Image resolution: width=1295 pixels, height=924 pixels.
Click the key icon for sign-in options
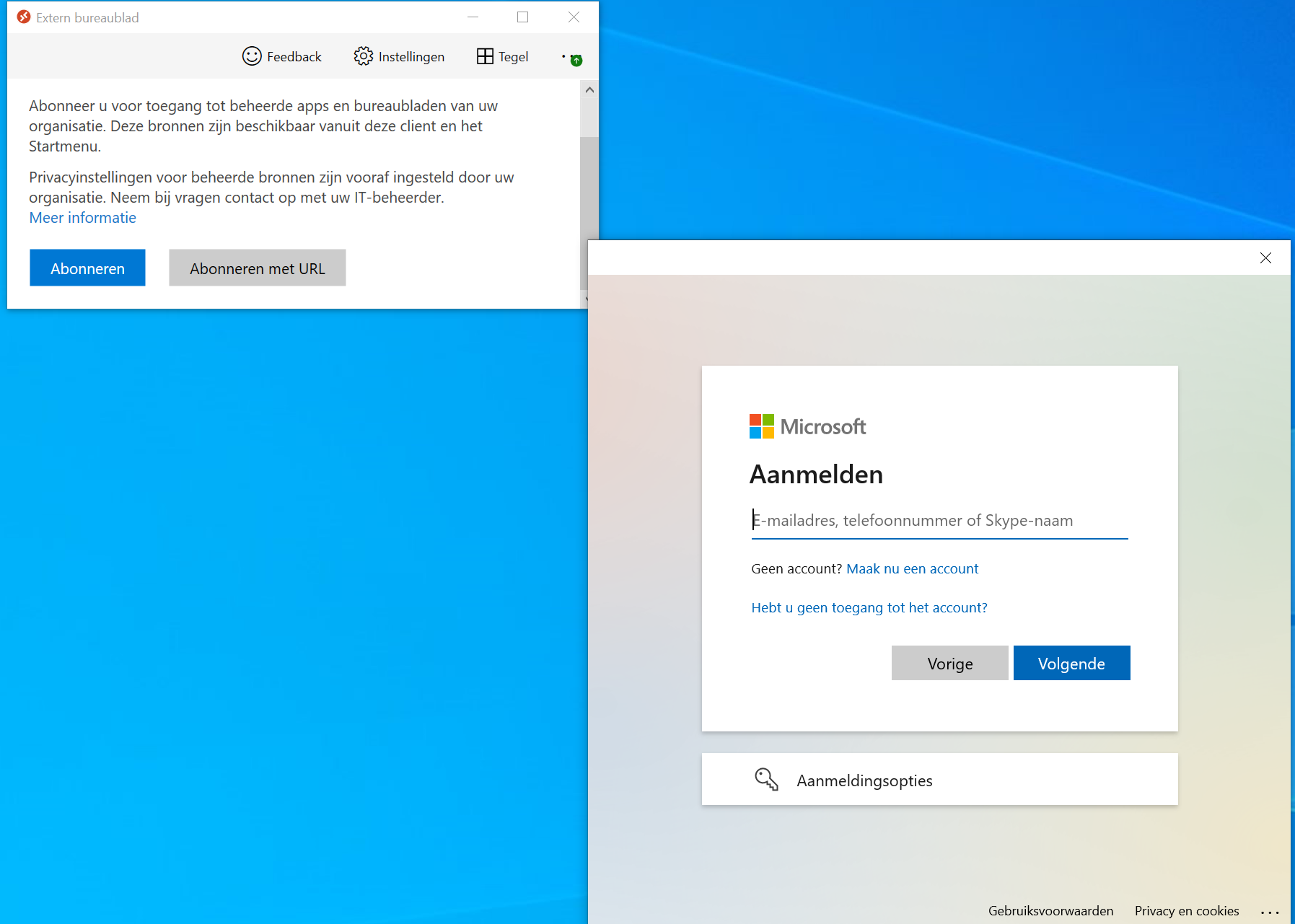[x=766, y=780]
